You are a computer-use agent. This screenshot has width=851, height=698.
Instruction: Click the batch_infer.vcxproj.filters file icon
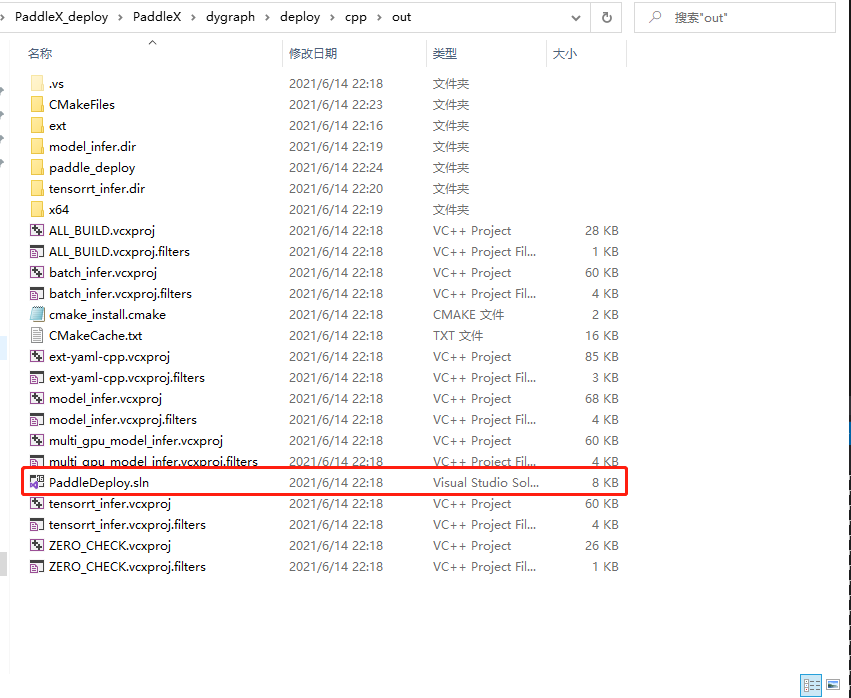tap(37, 294)
